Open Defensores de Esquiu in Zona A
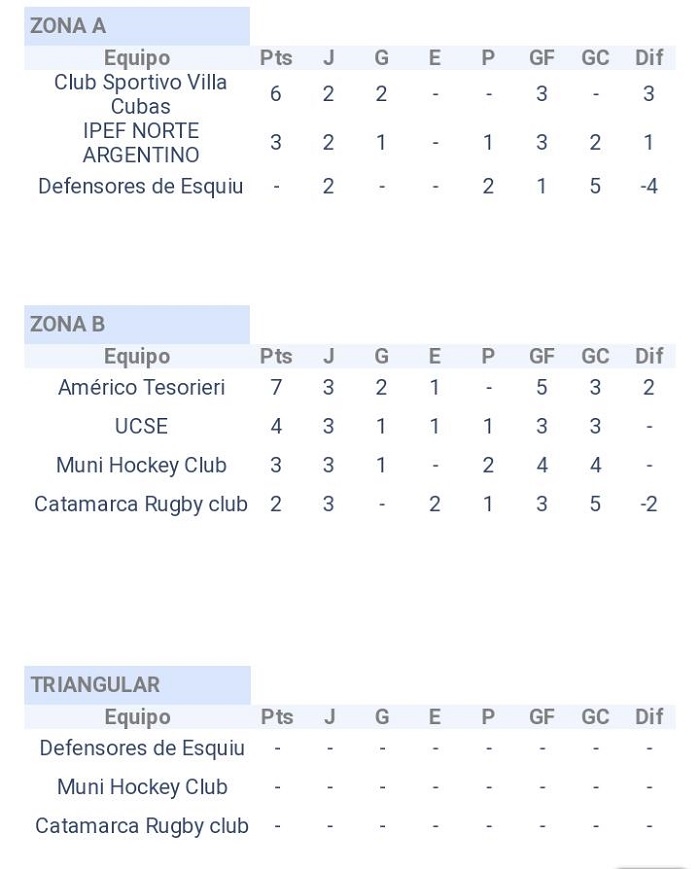700x869 pixels. [141, 186]
